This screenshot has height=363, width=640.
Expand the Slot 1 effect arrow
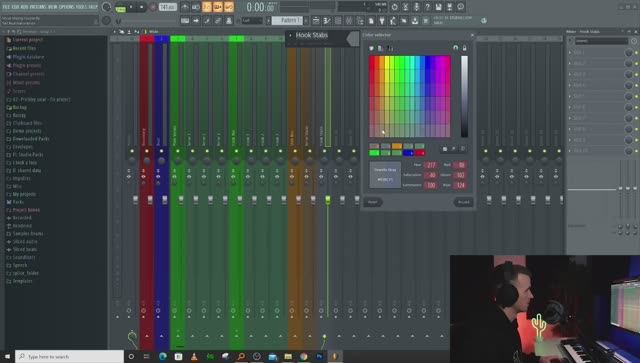point(570,53)
